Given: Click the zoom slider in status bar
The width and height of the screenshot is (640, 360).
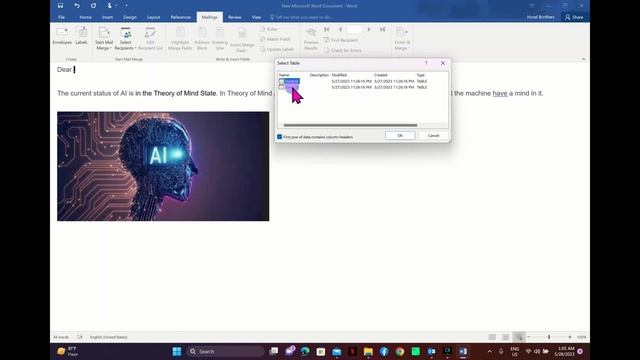Looking at the screenshot, I should pyautogui.click(x=549, y=337).
